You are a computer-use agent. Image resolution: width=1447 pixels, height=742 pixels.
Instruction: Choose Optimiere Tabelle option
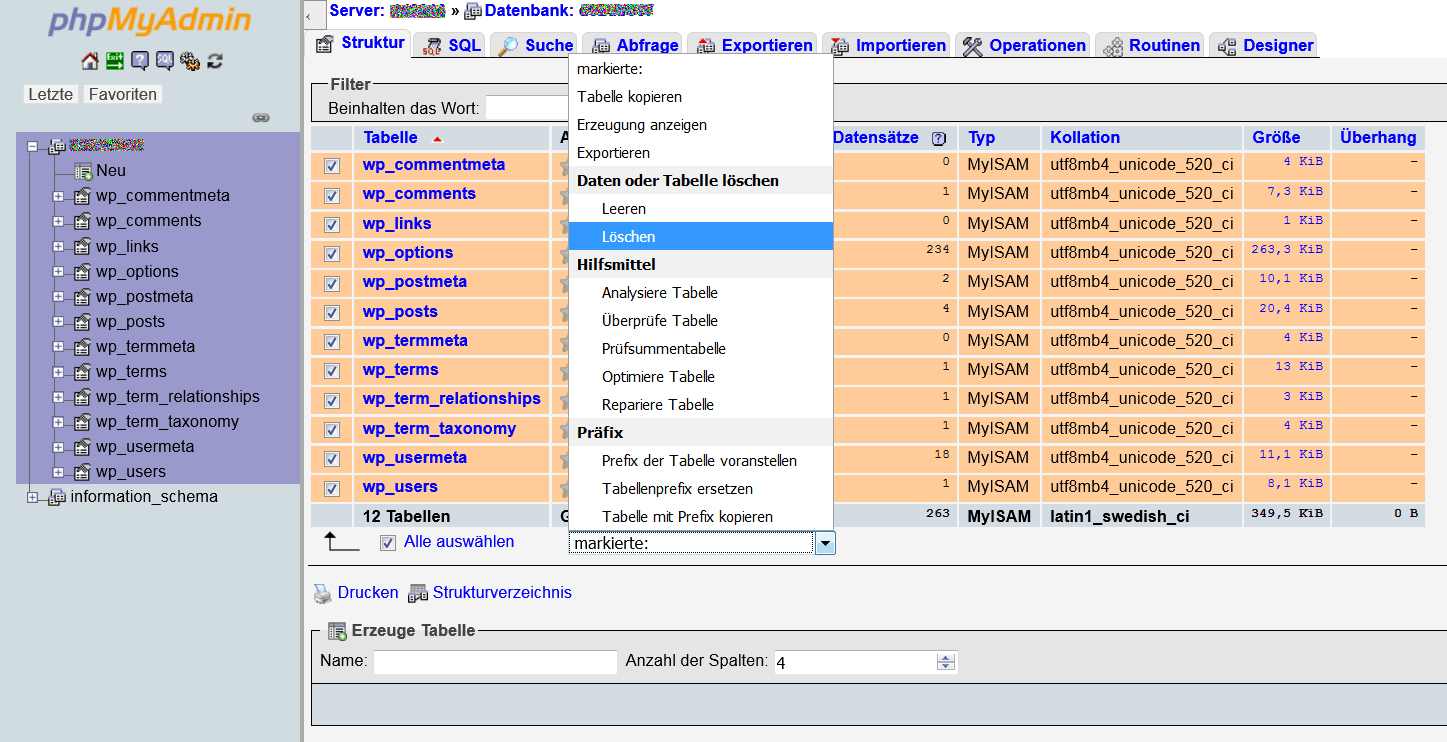(x=701, y=377)
